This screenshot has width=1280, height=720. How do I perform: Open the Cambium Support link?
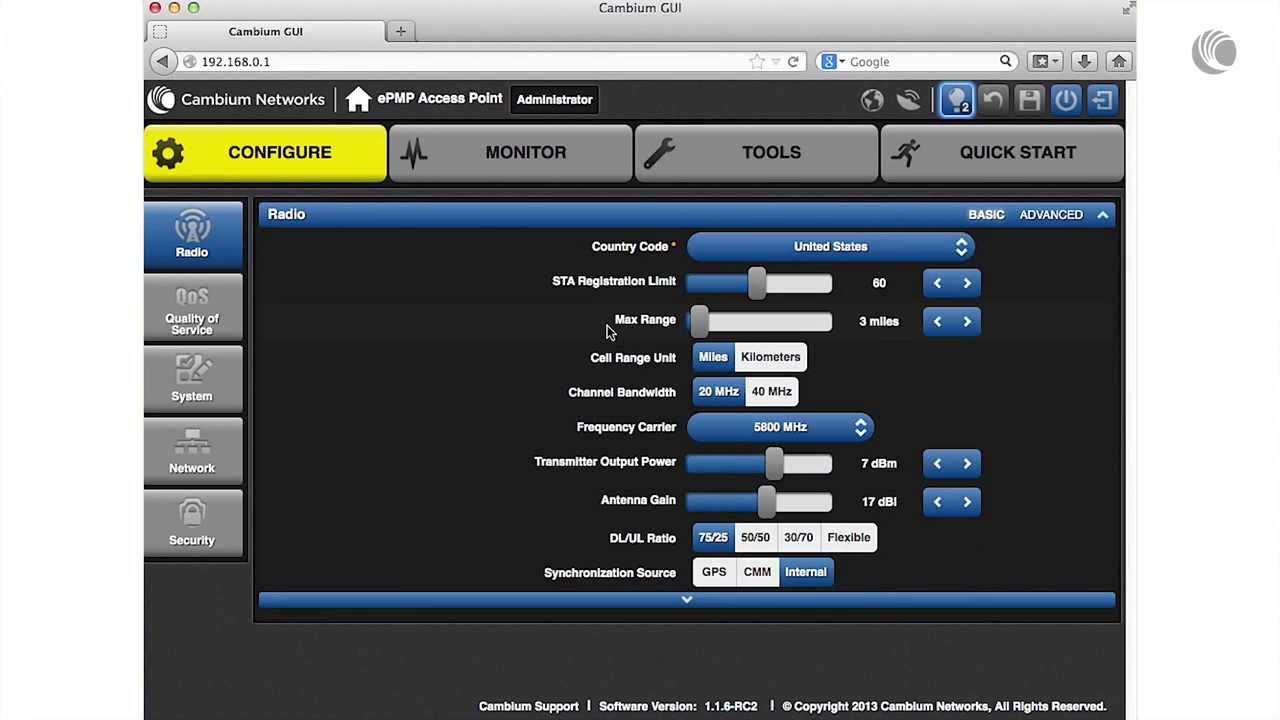(x=528, y=706)
